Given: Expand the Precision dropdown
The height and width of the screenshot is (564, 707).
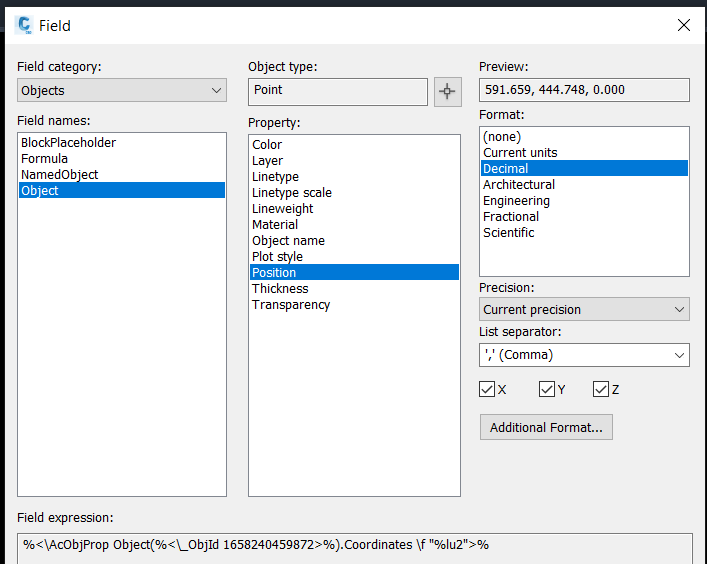Looking at the screenshot, I should pos(584,309).
